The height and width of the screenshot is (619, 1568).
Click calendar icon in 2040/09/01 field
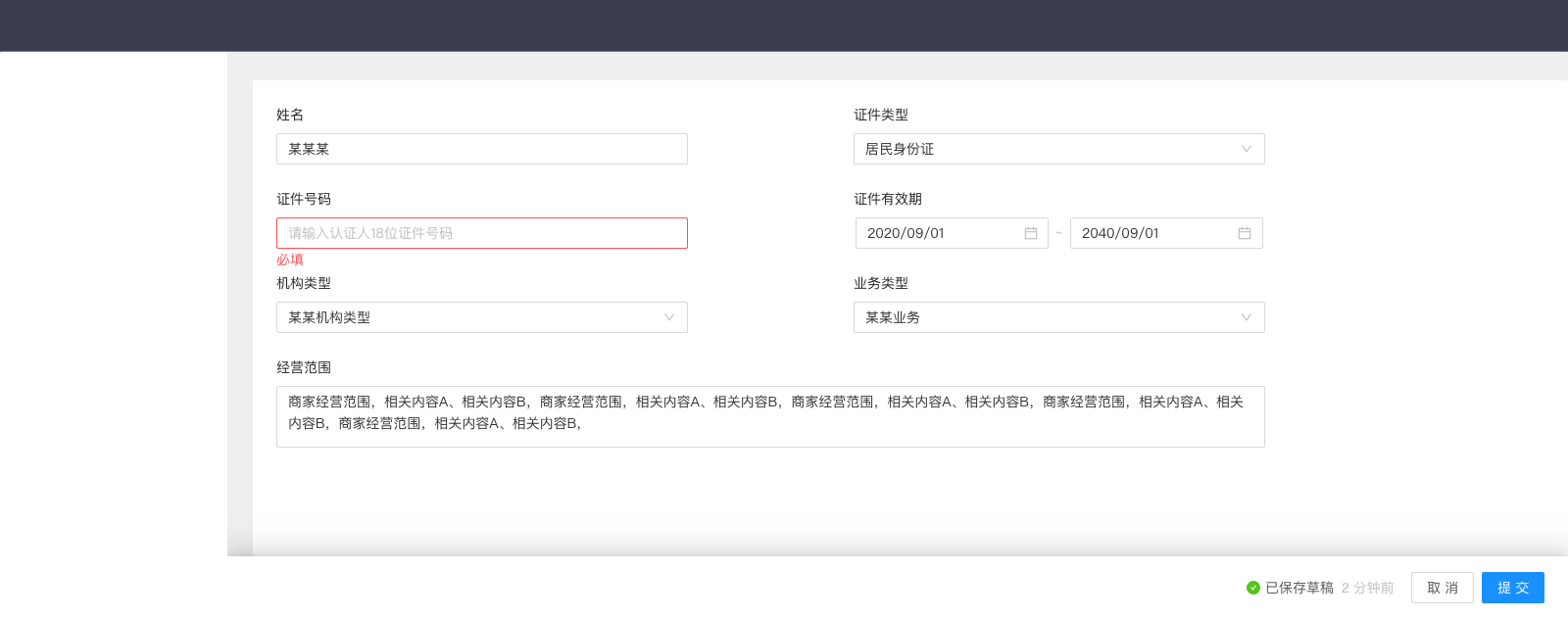click(1245, 233)
